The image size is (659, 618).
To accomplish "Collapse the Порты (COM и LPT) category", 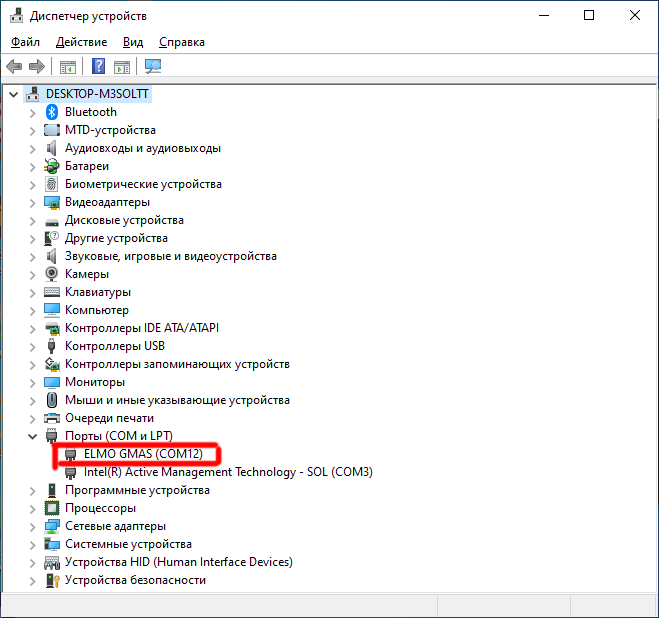I will [33, 436].
